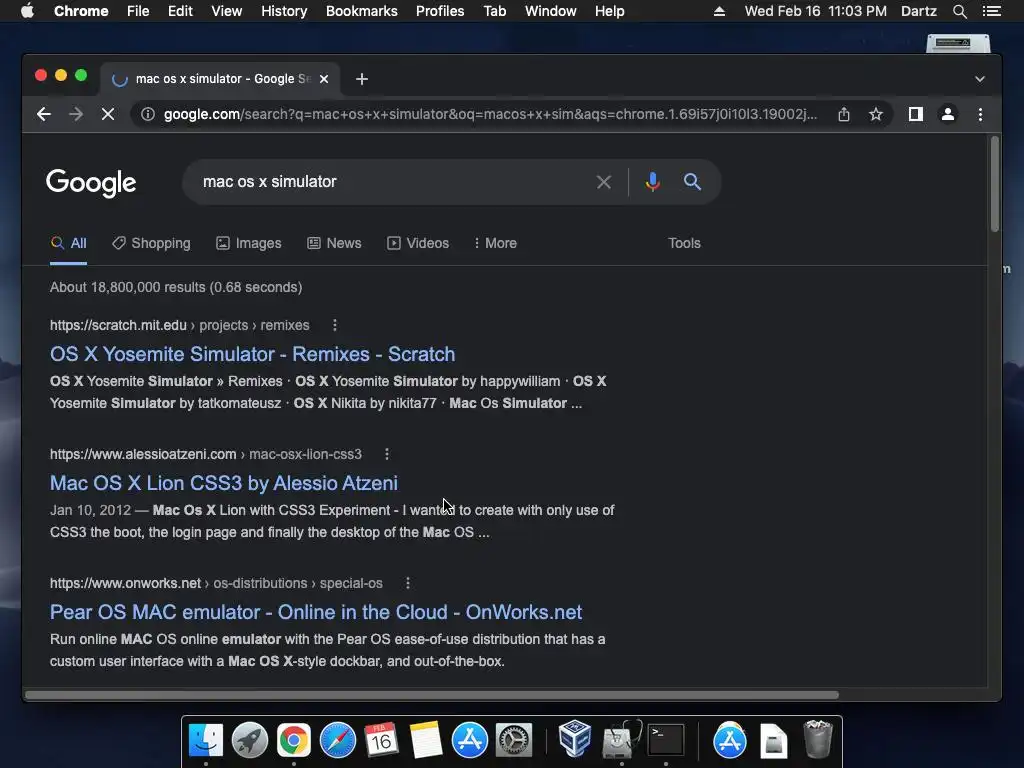Open Chrome three-dot menu
Image resolution: width=1024 pixels, height=768 pixels.
tap(980, 114)
